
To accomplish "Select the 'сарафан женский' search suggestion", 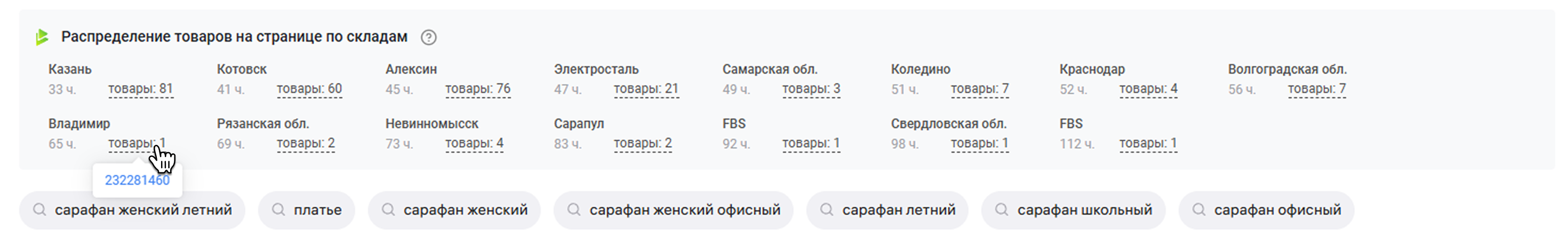I will (465, 210).
